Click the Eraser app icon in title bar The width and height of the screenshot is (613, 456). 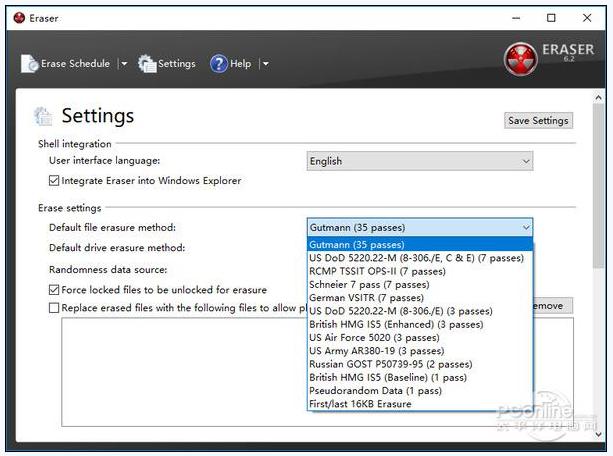click(19, 18)
